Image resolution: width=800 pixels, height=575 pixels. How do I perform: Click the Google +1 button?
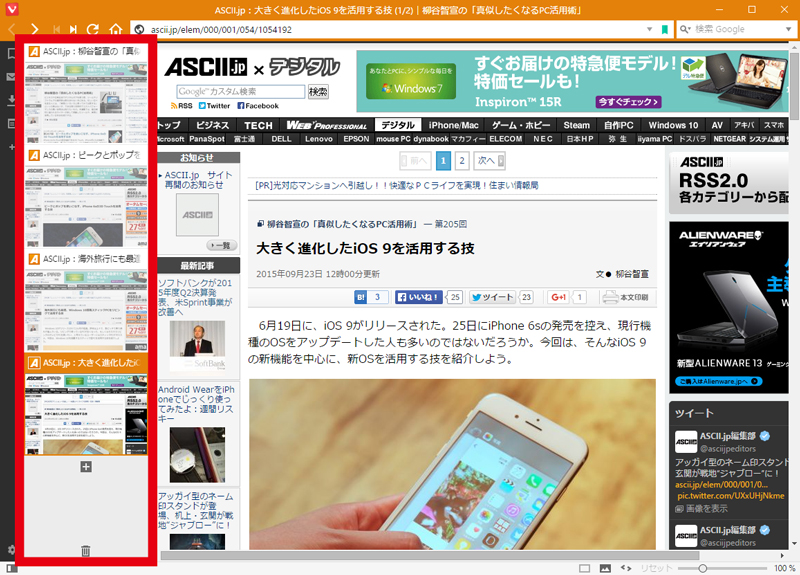click(559, 297)
